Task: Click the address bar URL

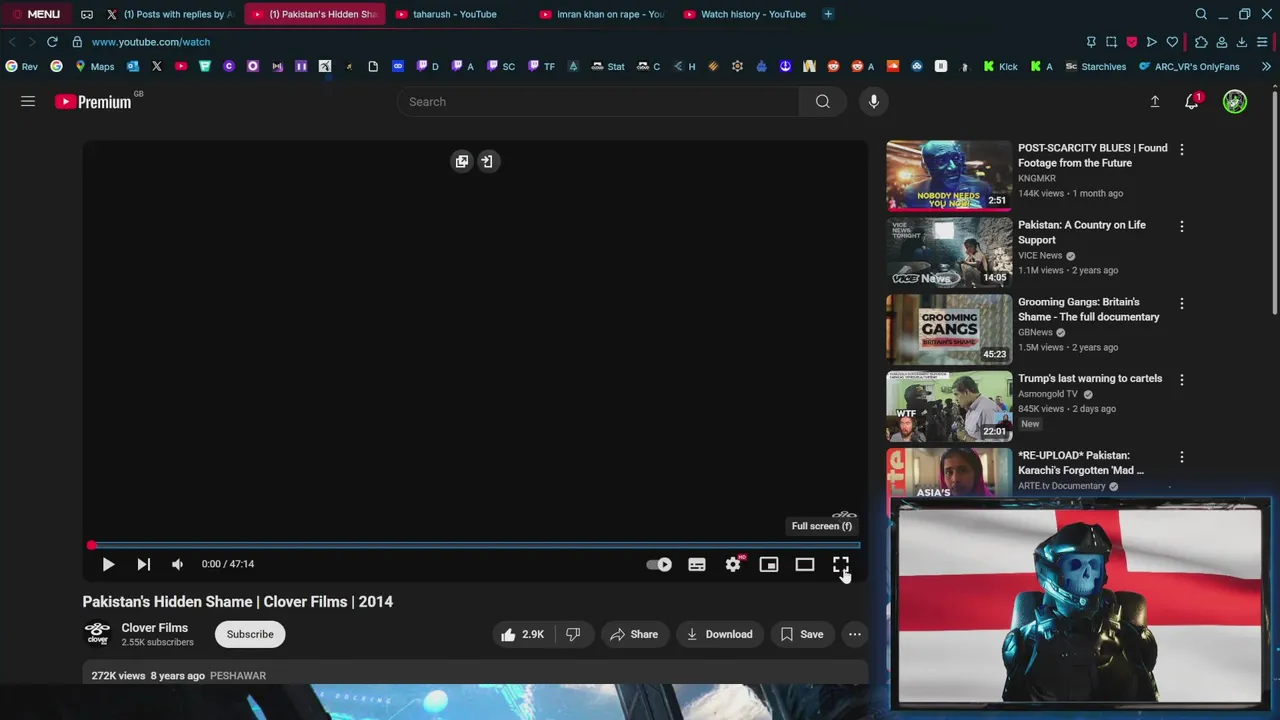Action: click(151, 42)
